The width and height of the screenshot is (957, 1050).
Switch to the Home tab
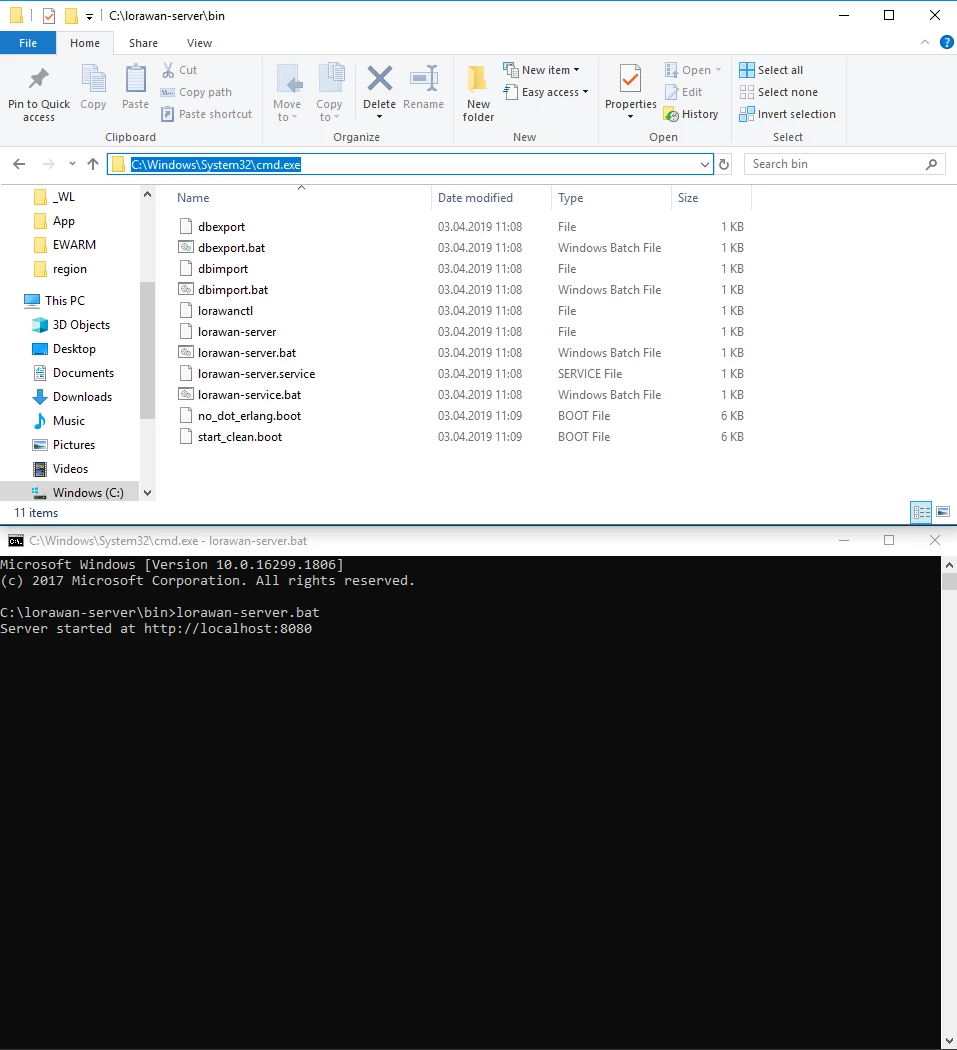click(x=85, y=43)
